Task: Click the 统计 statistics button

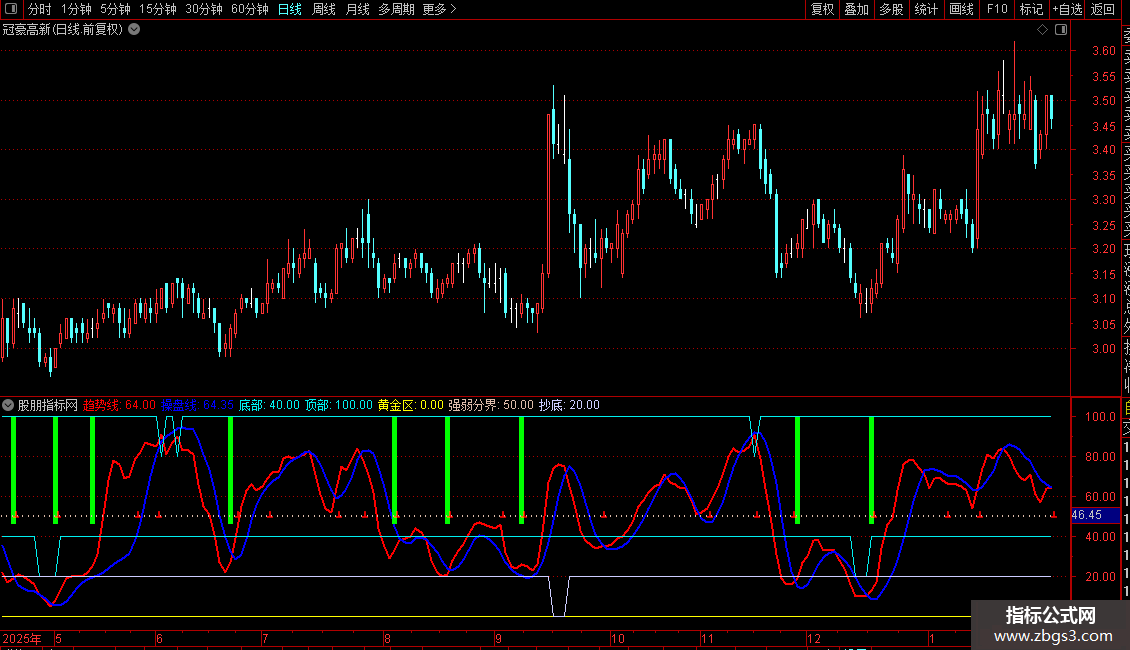Action: pyautogui.click(x=926, y=9)
